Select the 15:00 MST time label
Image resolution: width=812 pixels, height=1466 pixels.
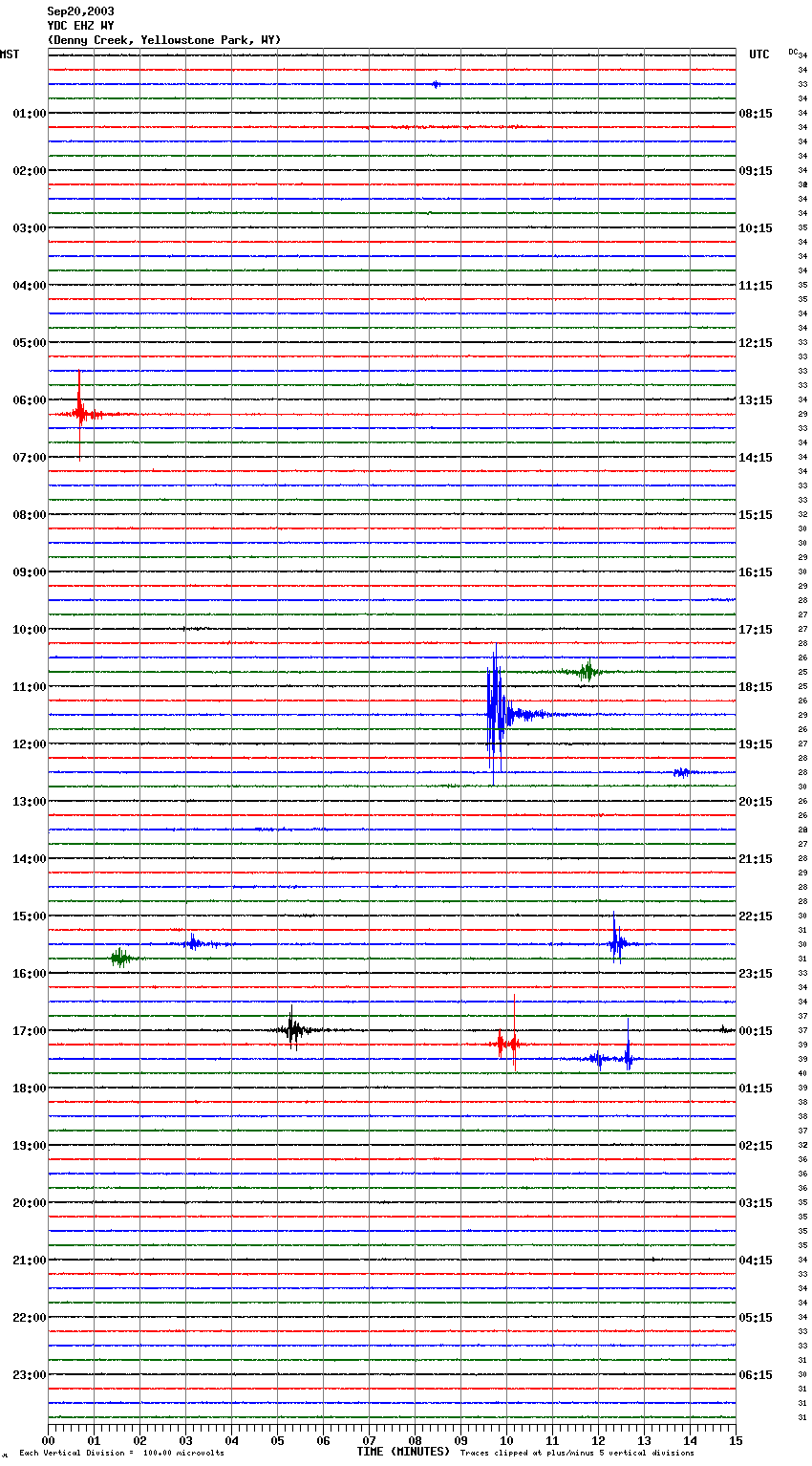(30, 916)
